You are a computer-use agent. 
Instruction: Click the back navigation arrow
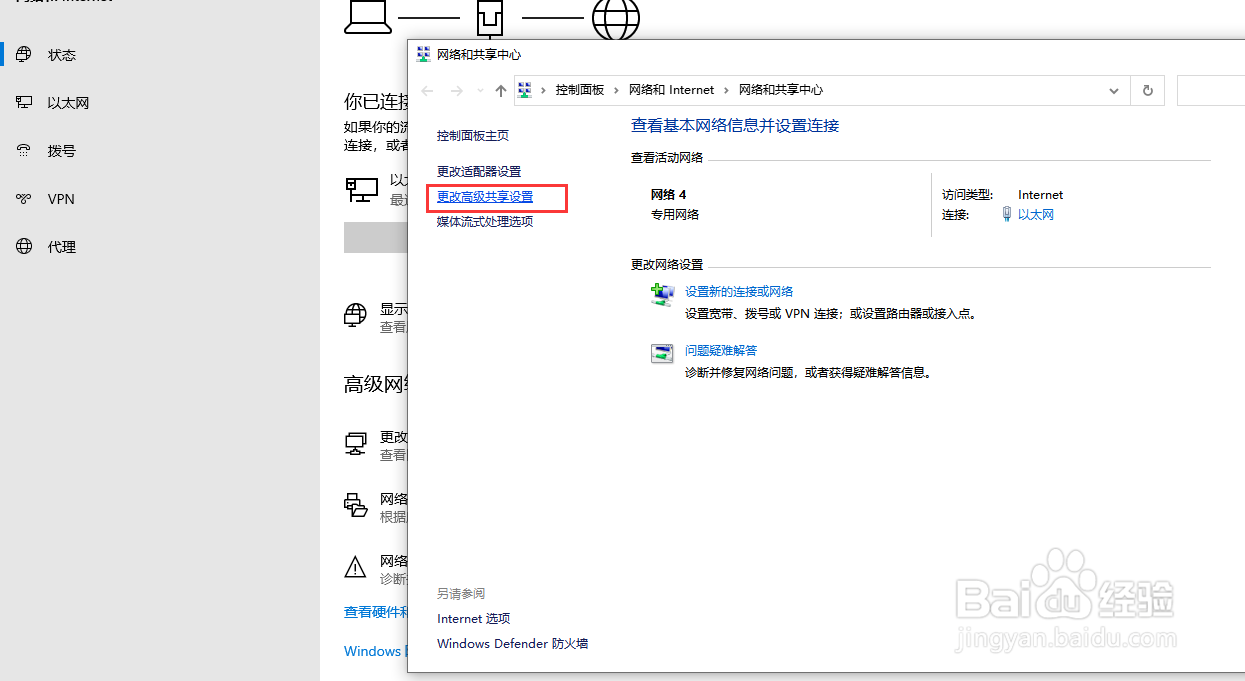(427, 90)
